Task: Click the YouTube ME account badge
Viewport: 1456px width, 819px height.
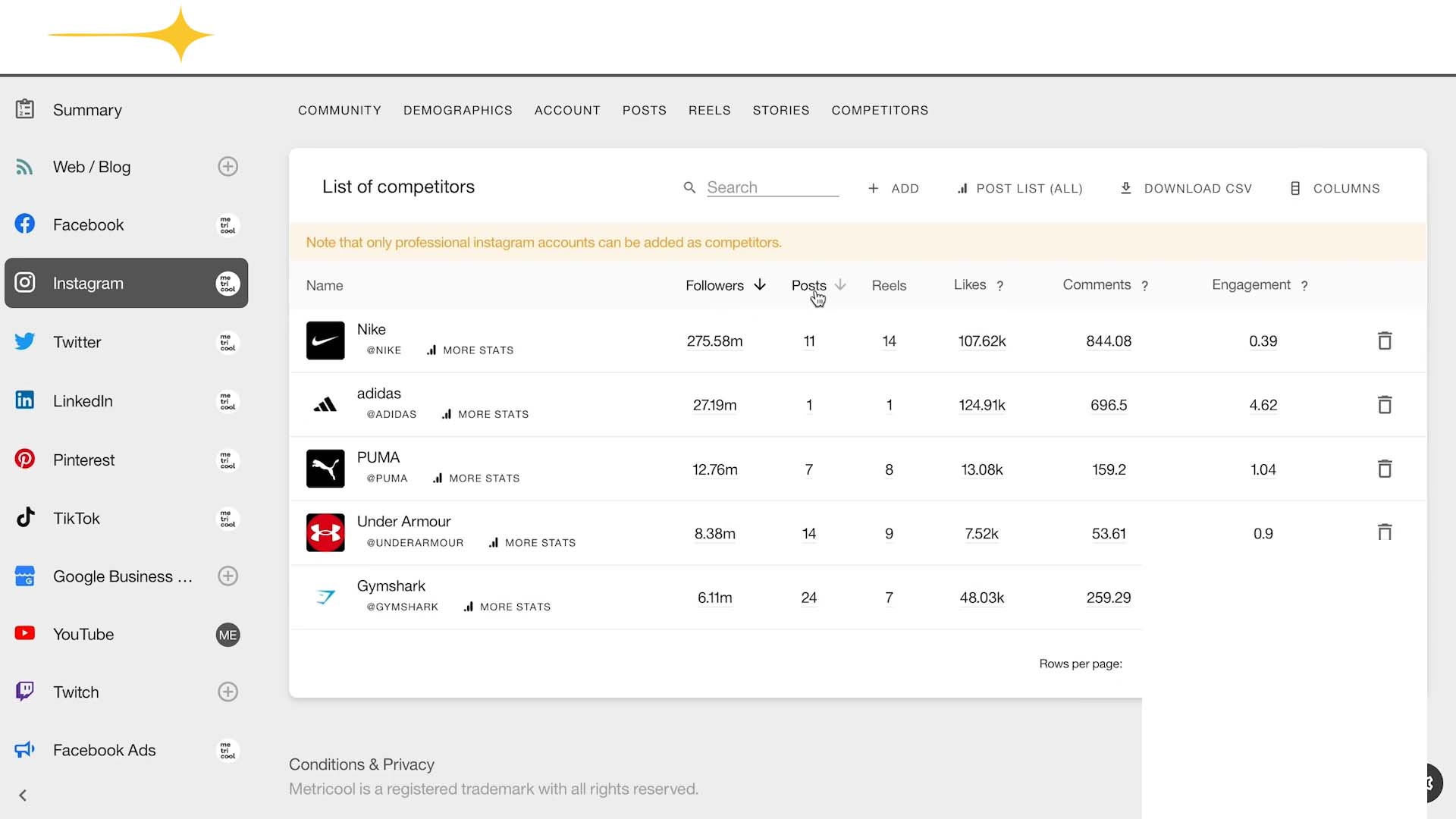Action: [227, 635]
